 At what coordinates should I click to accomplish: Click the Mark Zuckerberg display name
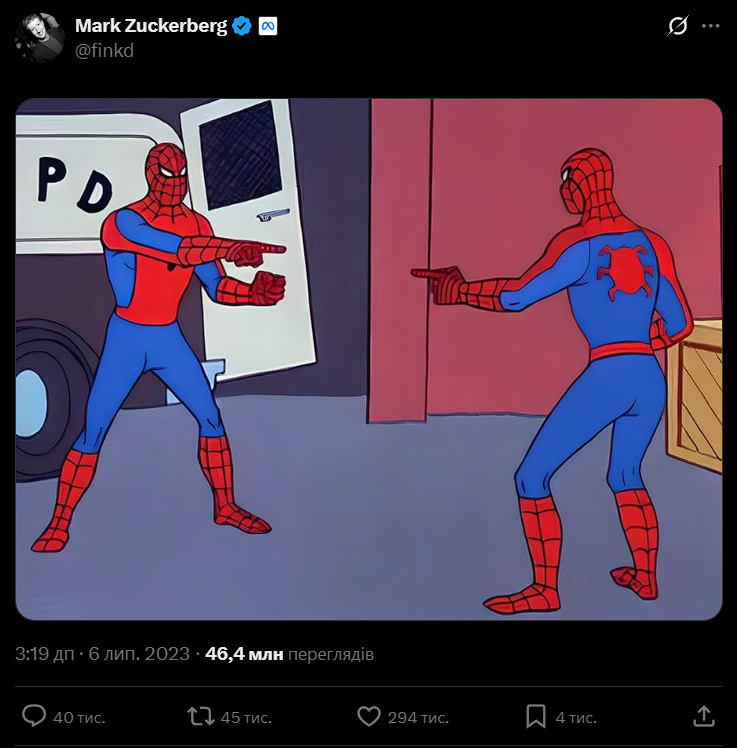[150, 26]
